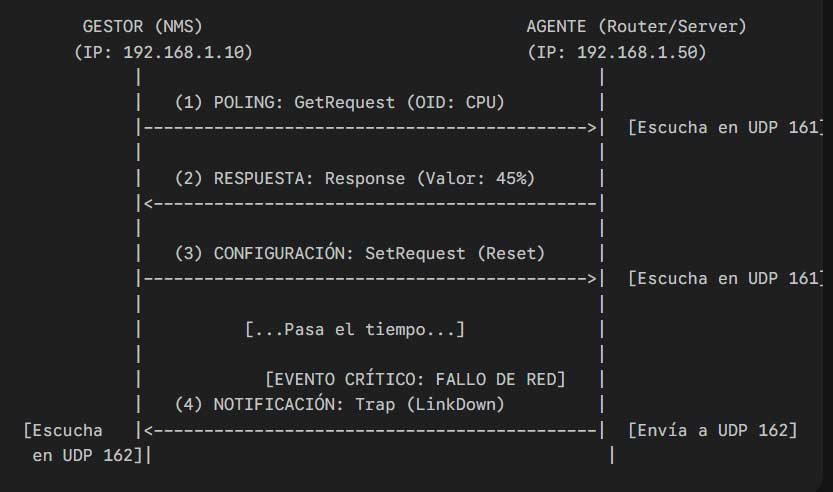This screenshot has width=833, height=492.
Task: Click the GESTOR (NMS) header text
Action: point(149,26)
